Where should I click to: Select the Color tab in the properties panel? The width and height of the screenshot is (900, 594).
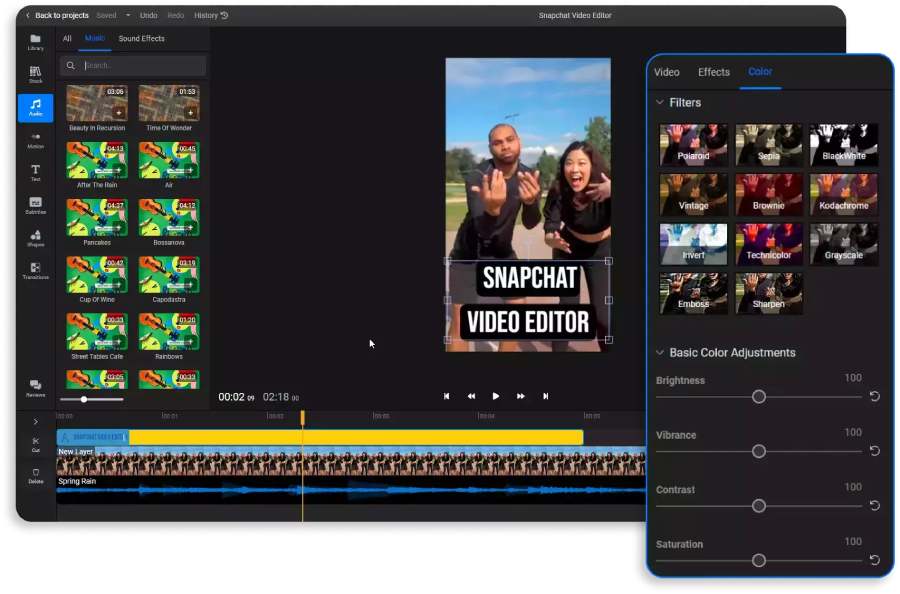(760, 72)
